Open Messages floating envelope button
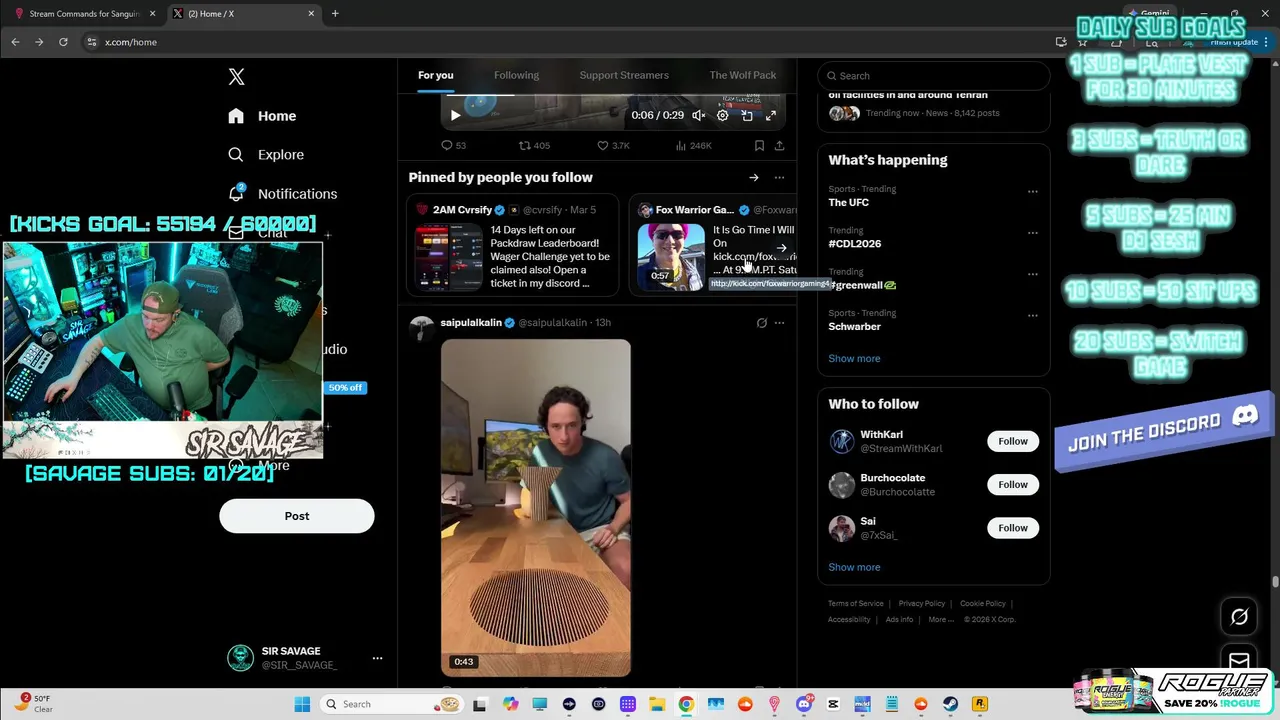Screen dimensions: 1280x720 (1239, 660)
